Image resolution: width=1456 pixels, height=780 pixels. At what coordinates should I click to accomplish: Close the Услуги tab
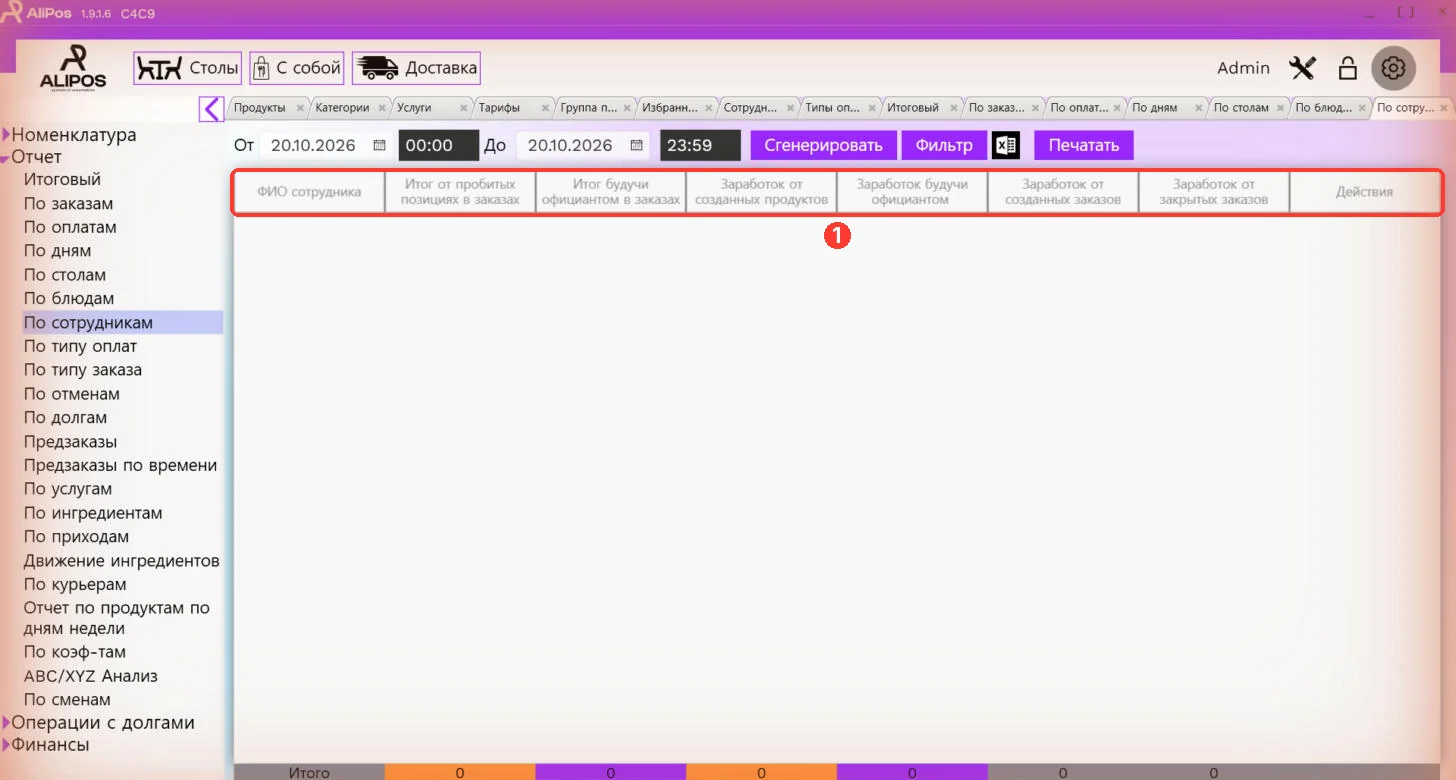click(x=463, y=108)
